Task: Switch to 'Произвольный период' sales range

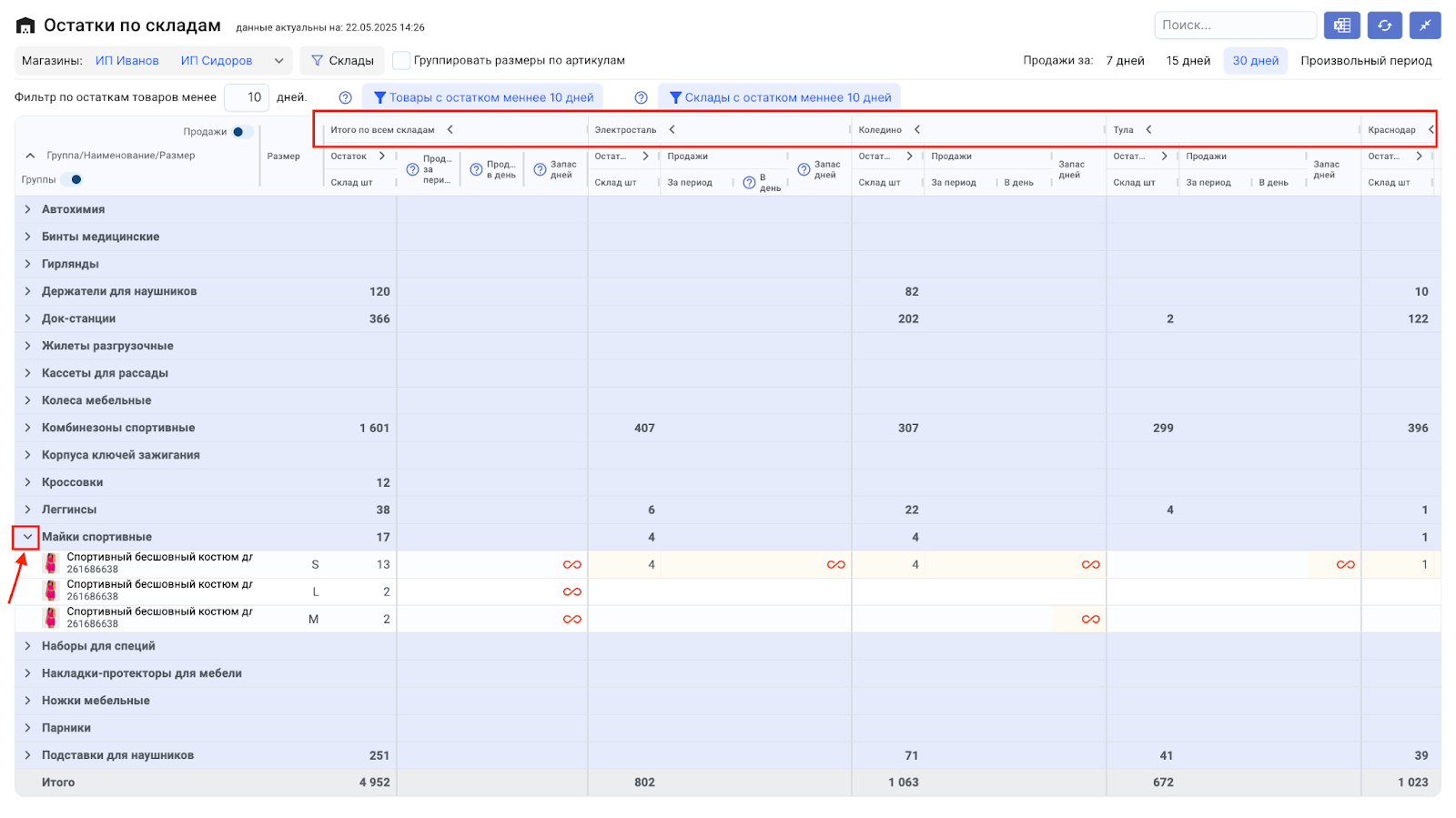Action: (x=1365, y=61)
